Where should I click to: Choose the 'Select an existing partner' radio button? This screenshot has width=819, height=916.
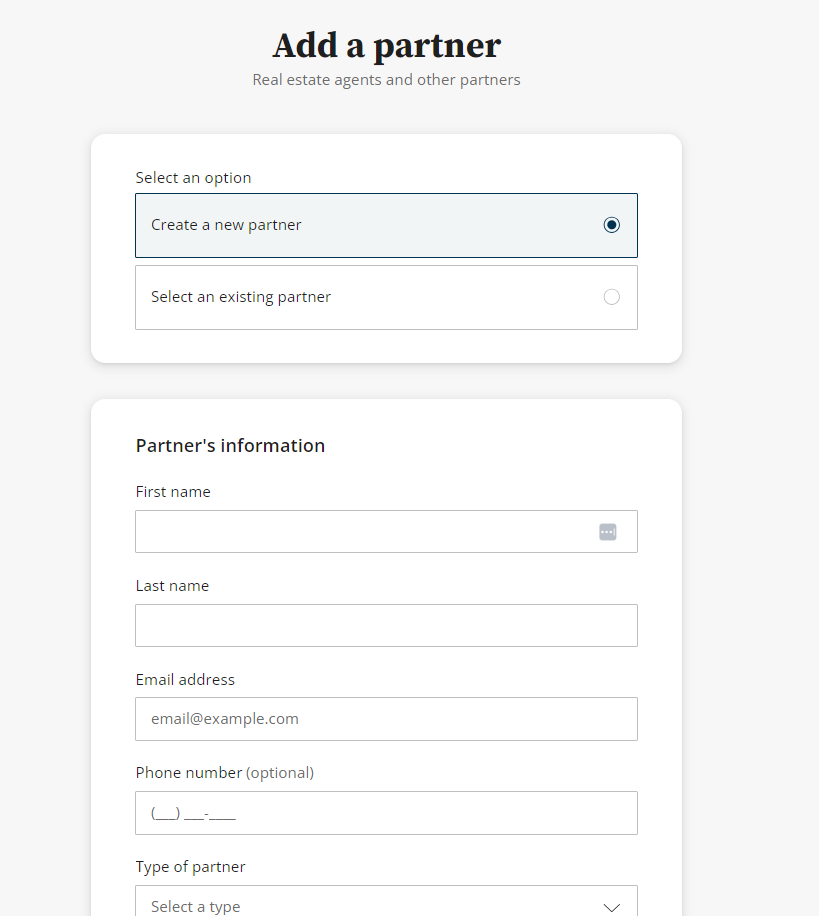[612, 297]
